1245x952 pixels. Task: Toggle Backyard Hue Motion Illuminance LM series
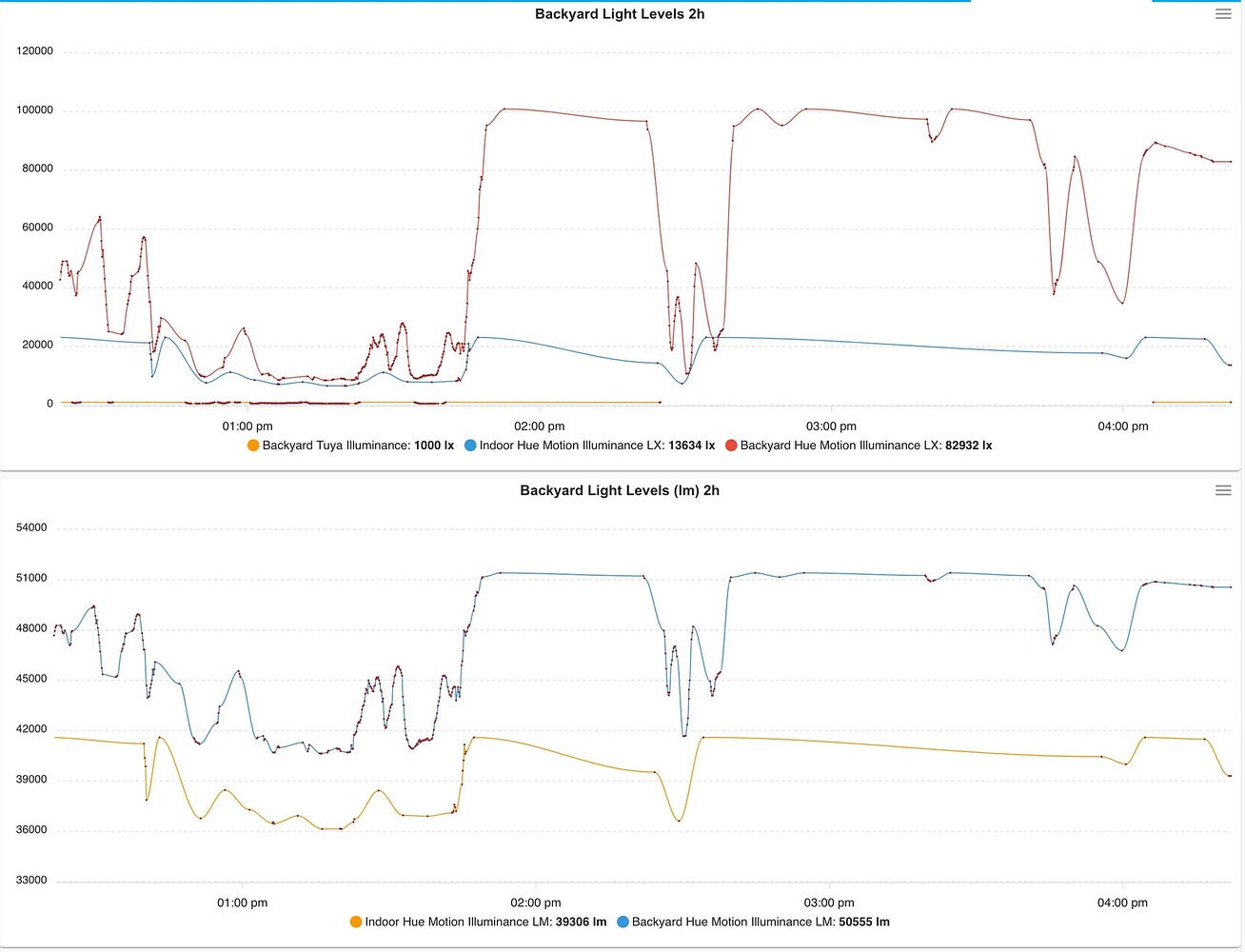point(753,922)
